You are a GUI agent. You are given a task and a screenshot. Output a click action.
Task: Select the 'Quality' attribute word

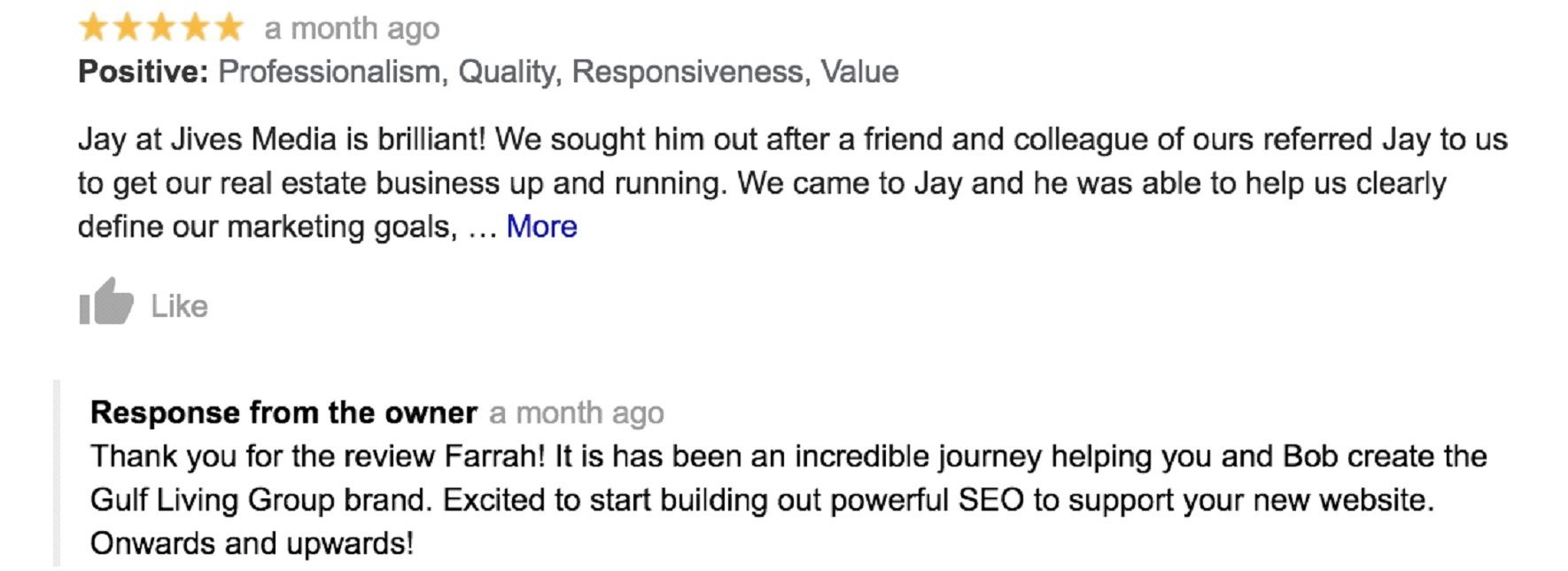point(507,73)
